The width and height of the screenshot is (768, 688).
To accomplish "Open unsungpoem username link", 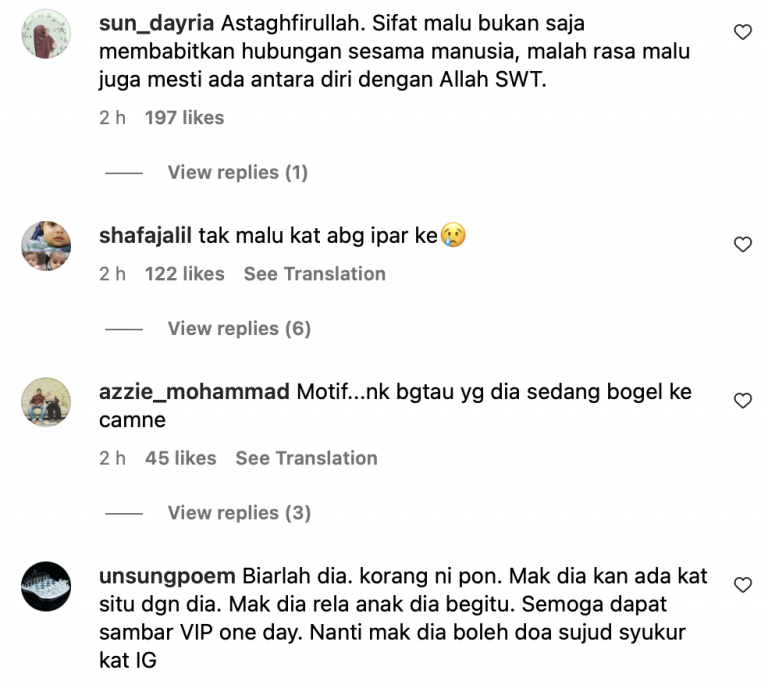I will [x=167, y=577].
